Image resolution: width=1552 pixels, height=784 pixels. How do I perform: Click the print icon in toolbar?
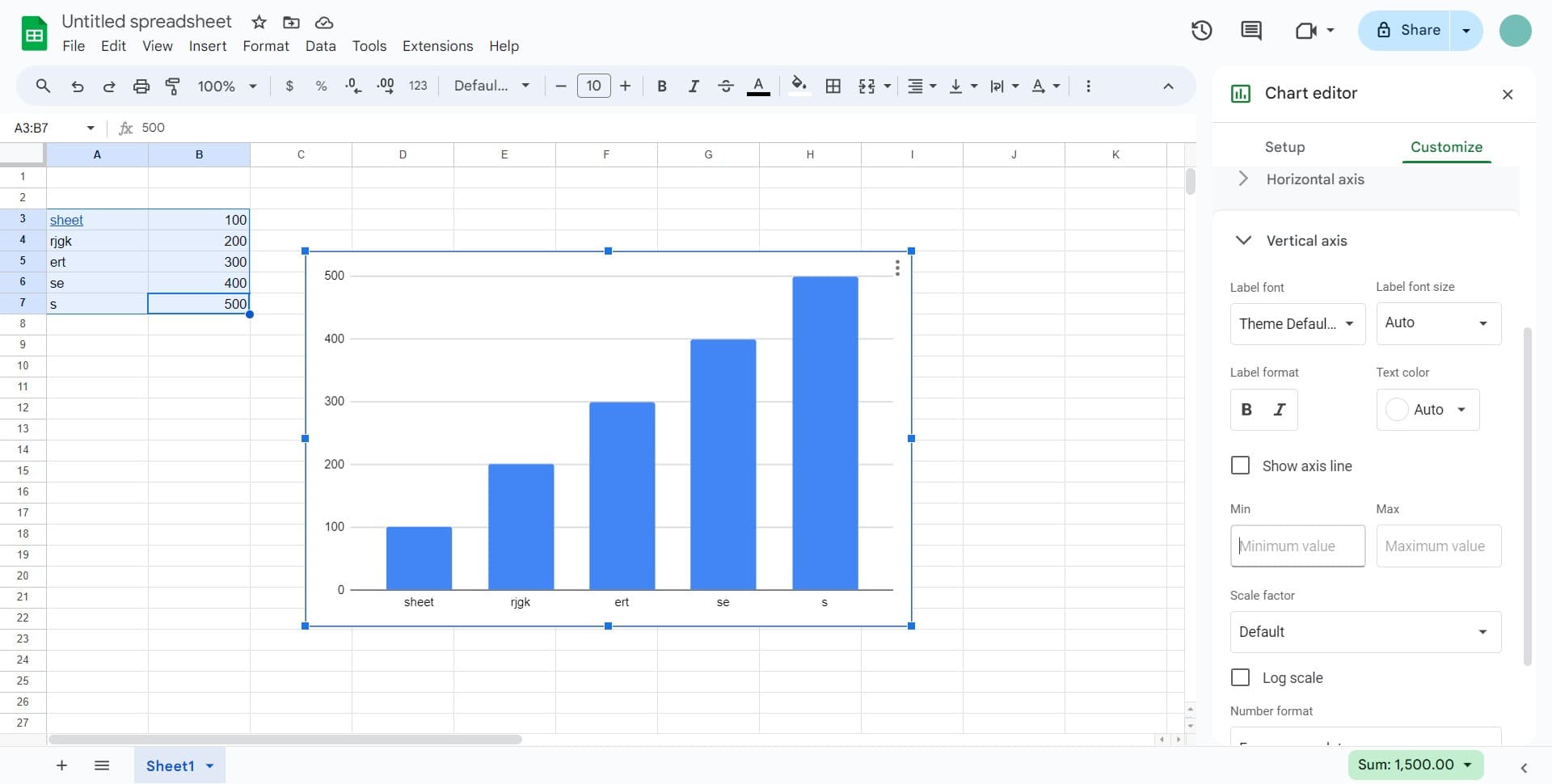coord(141,86)
